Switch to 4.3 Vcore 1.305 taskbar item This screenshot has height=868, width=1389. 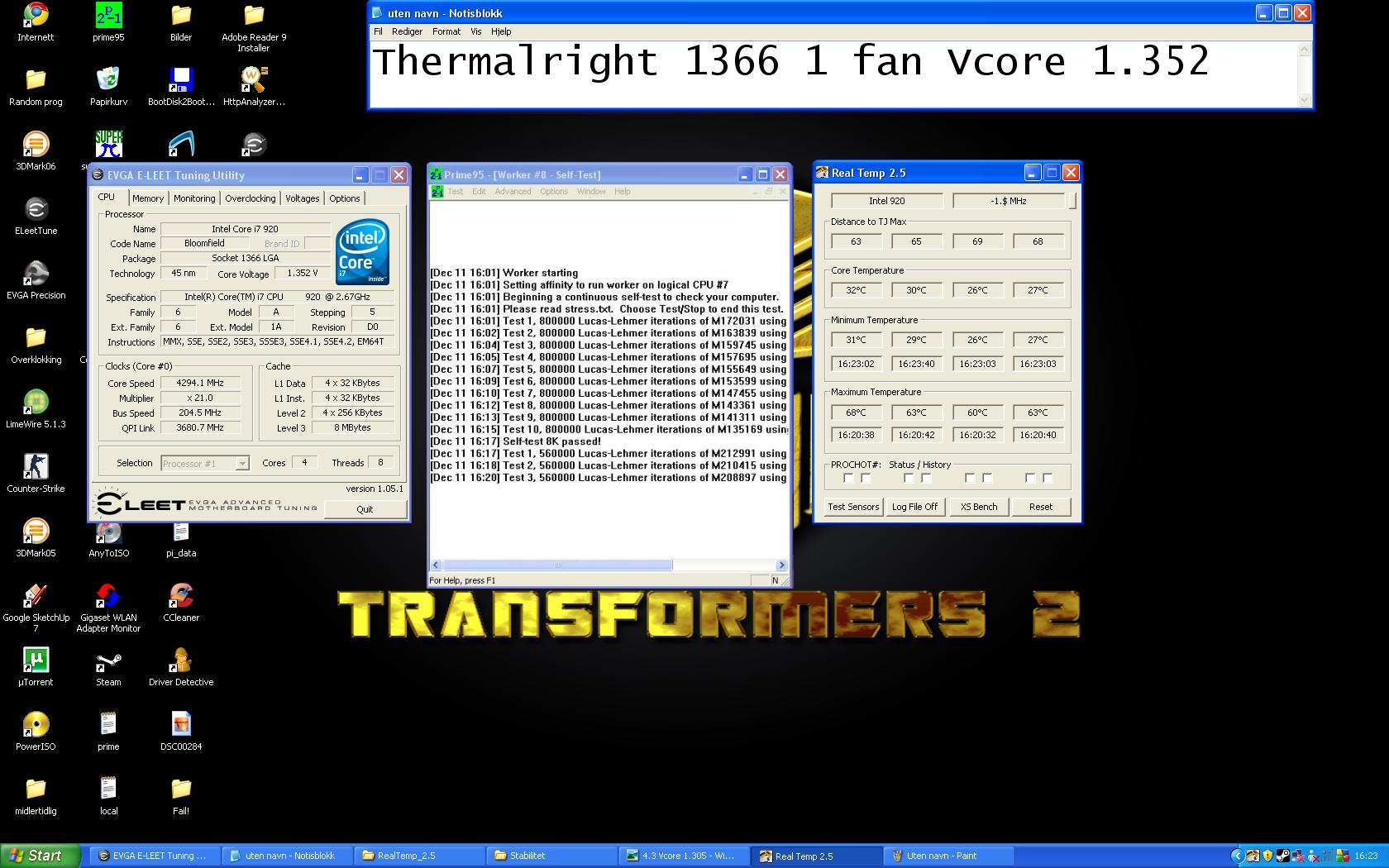click(684, 856)
